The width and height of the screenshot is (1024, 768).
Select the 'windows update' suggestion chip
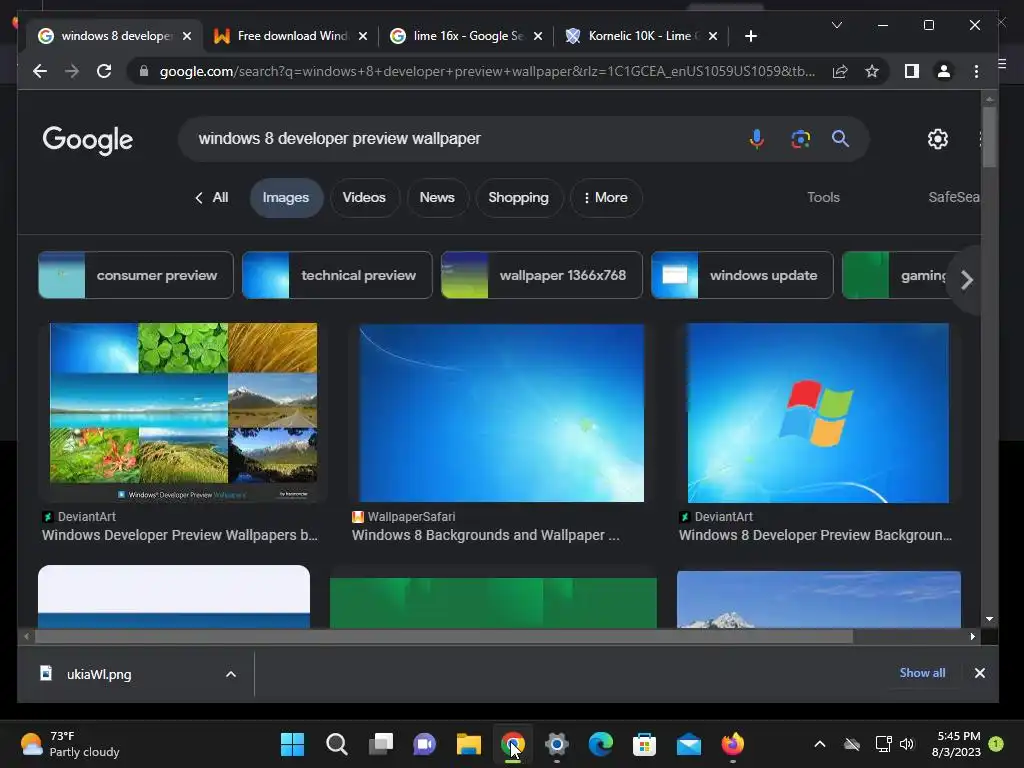[x=743, y=275]
